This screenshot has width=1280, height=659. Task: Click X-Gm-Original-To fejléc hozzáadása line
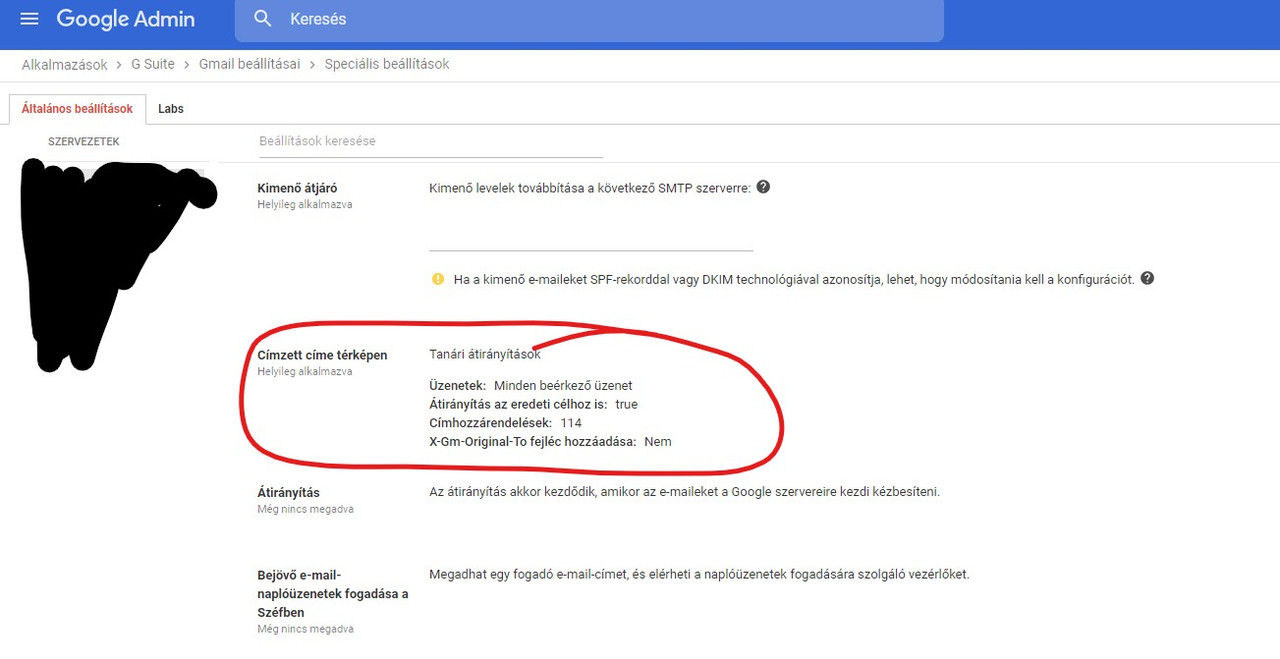click(550, 441)
